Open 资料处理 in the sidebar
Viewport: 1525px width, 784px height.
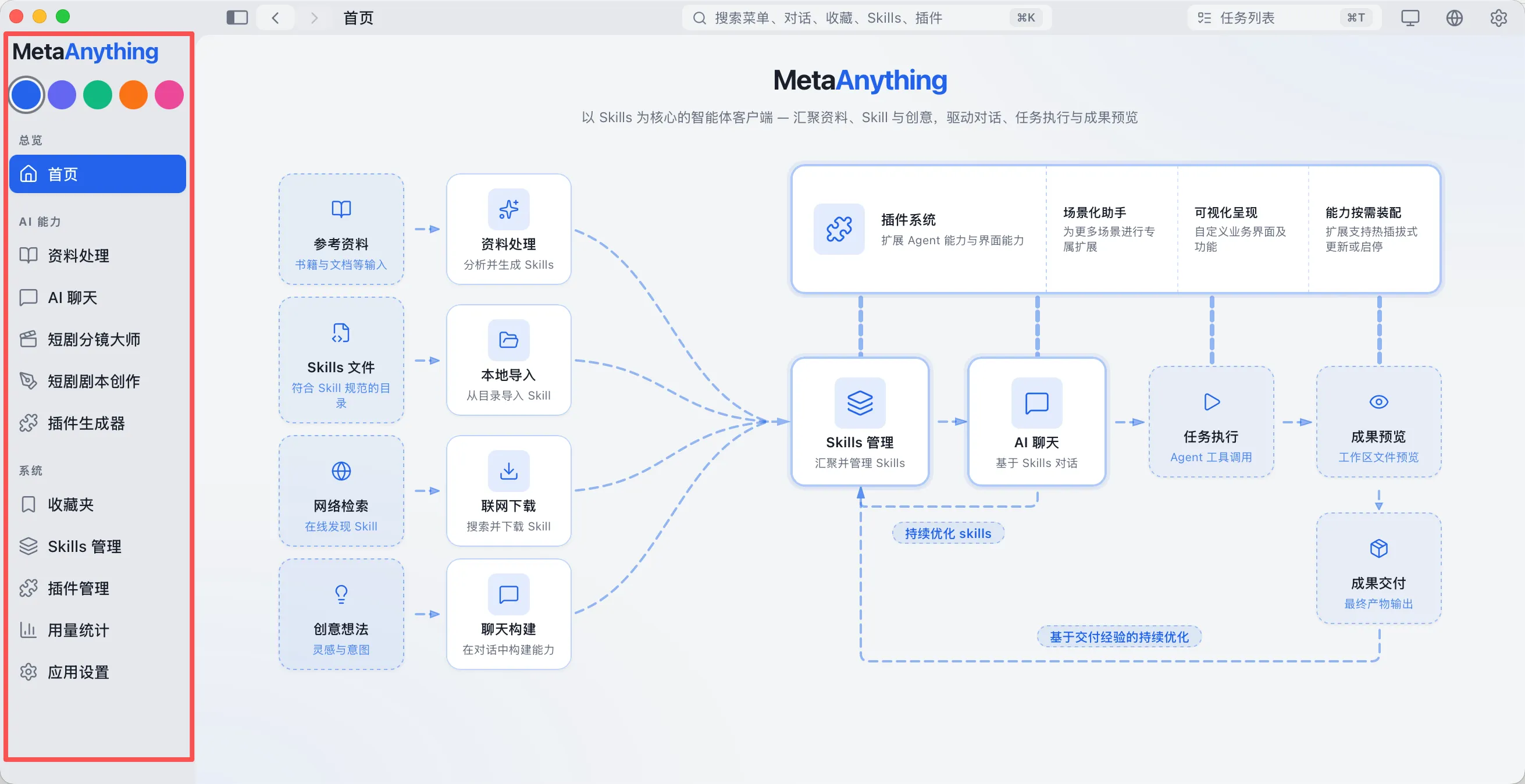tap(98, 256)
